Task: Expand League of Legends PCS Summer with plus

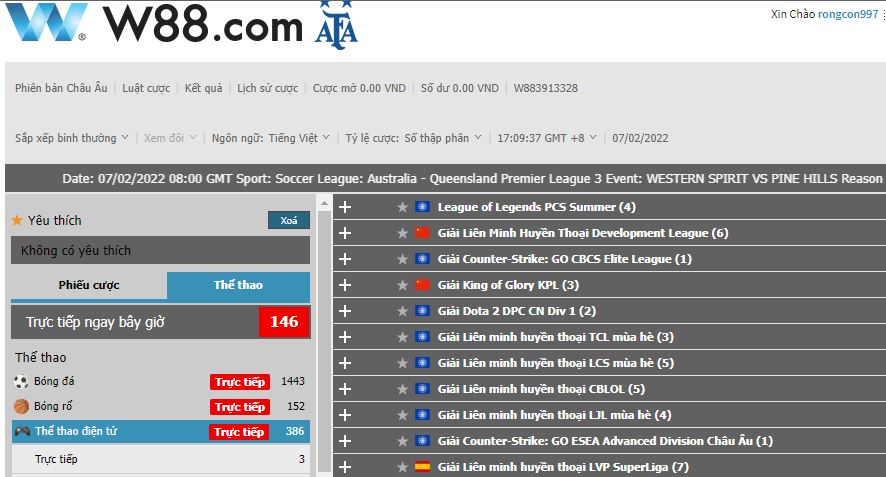Action: coord(345,207)
